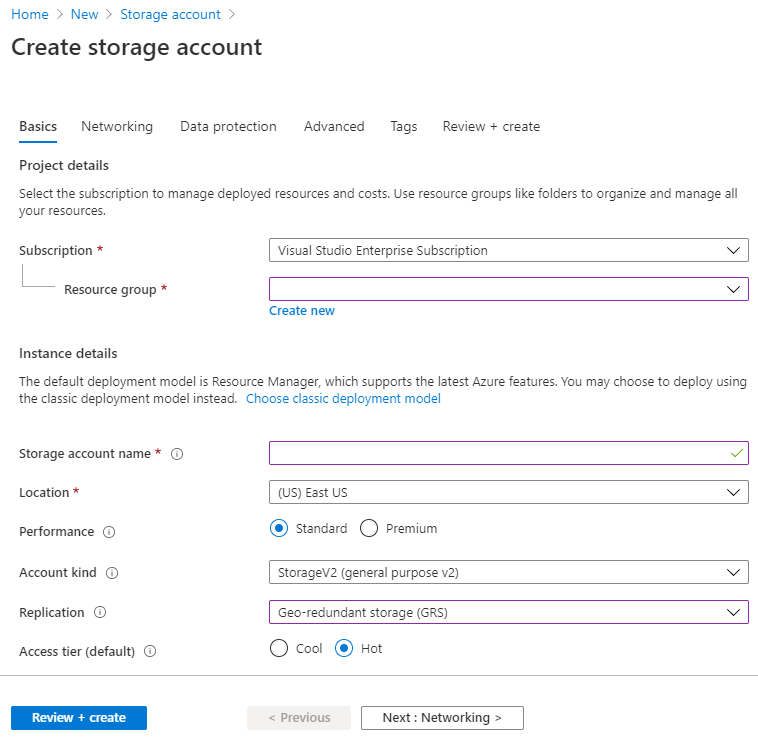Choose the Hot access tier

click(x=344, y=648)
